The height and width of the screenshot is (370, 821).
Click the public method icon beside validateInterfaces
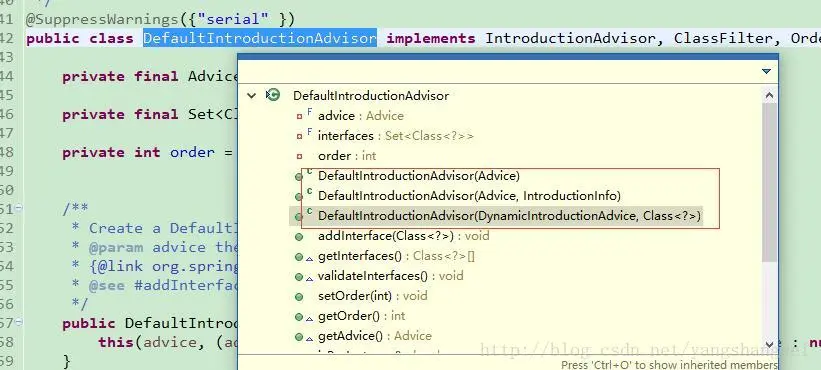(299, 277)
